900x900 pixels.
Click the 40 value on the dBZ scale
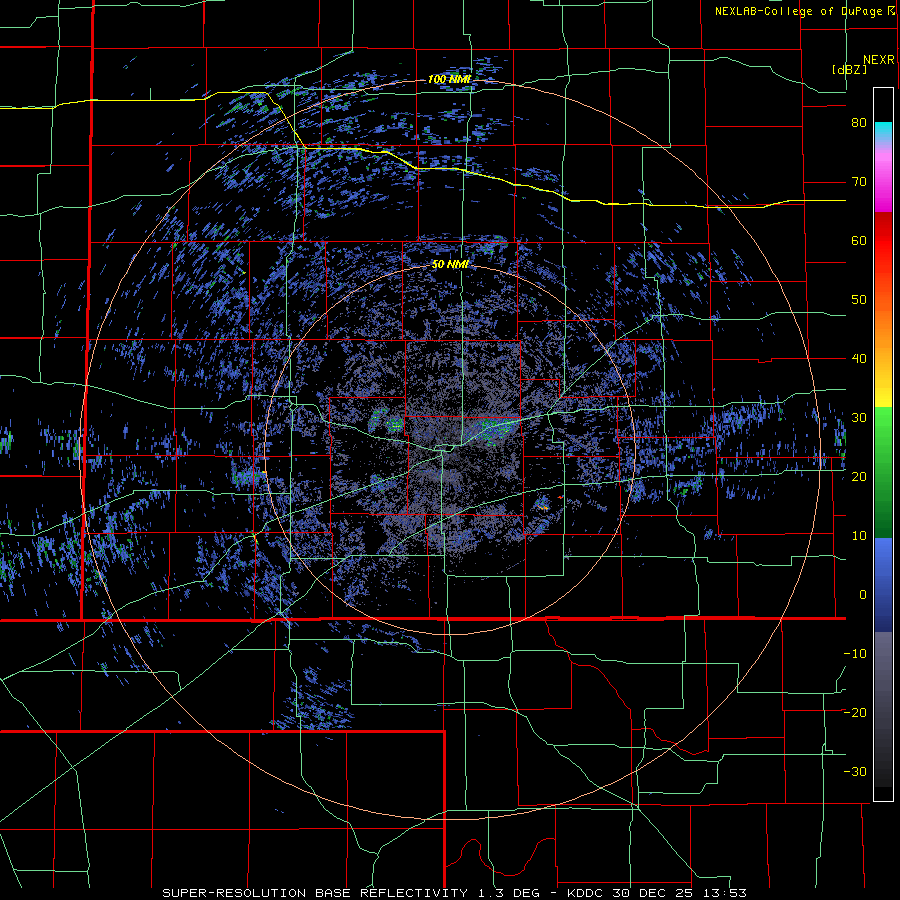tap(859, 358)
